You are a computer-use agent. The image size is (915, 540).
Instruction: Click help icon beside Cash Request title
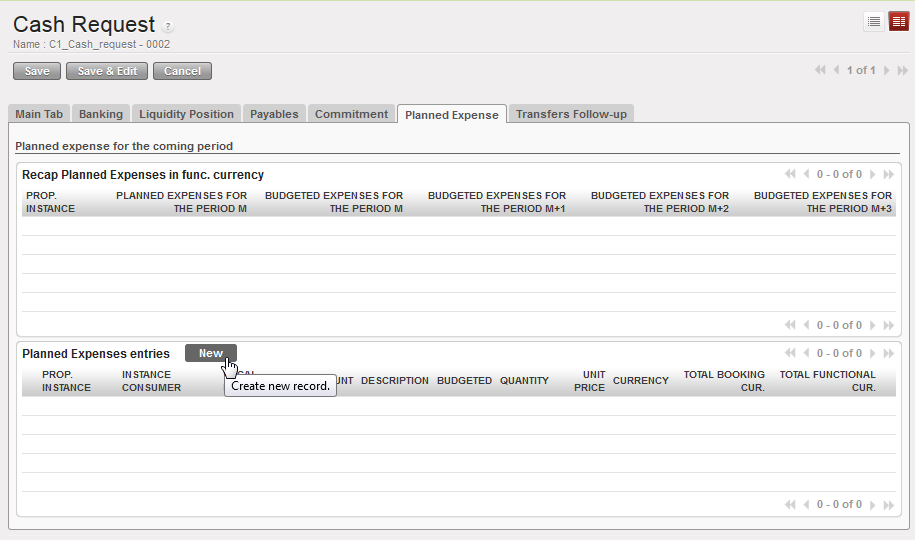point(168,27)
